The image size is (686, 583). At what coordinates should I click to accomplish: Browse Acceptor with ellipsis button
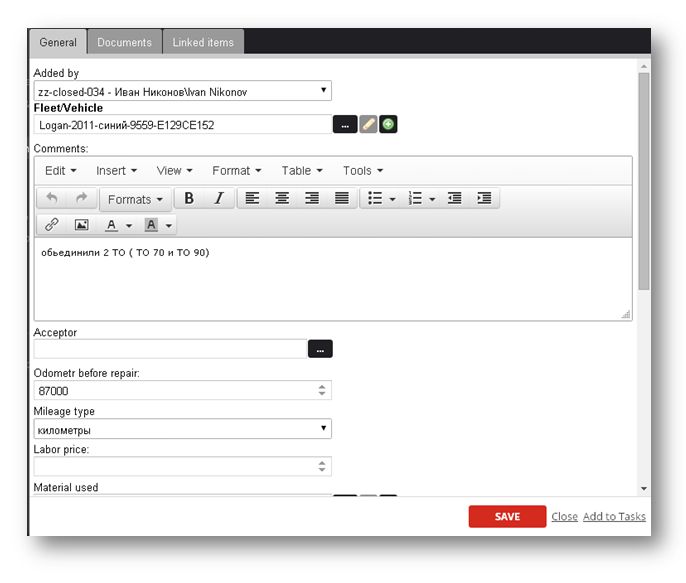tap(320, 349)
